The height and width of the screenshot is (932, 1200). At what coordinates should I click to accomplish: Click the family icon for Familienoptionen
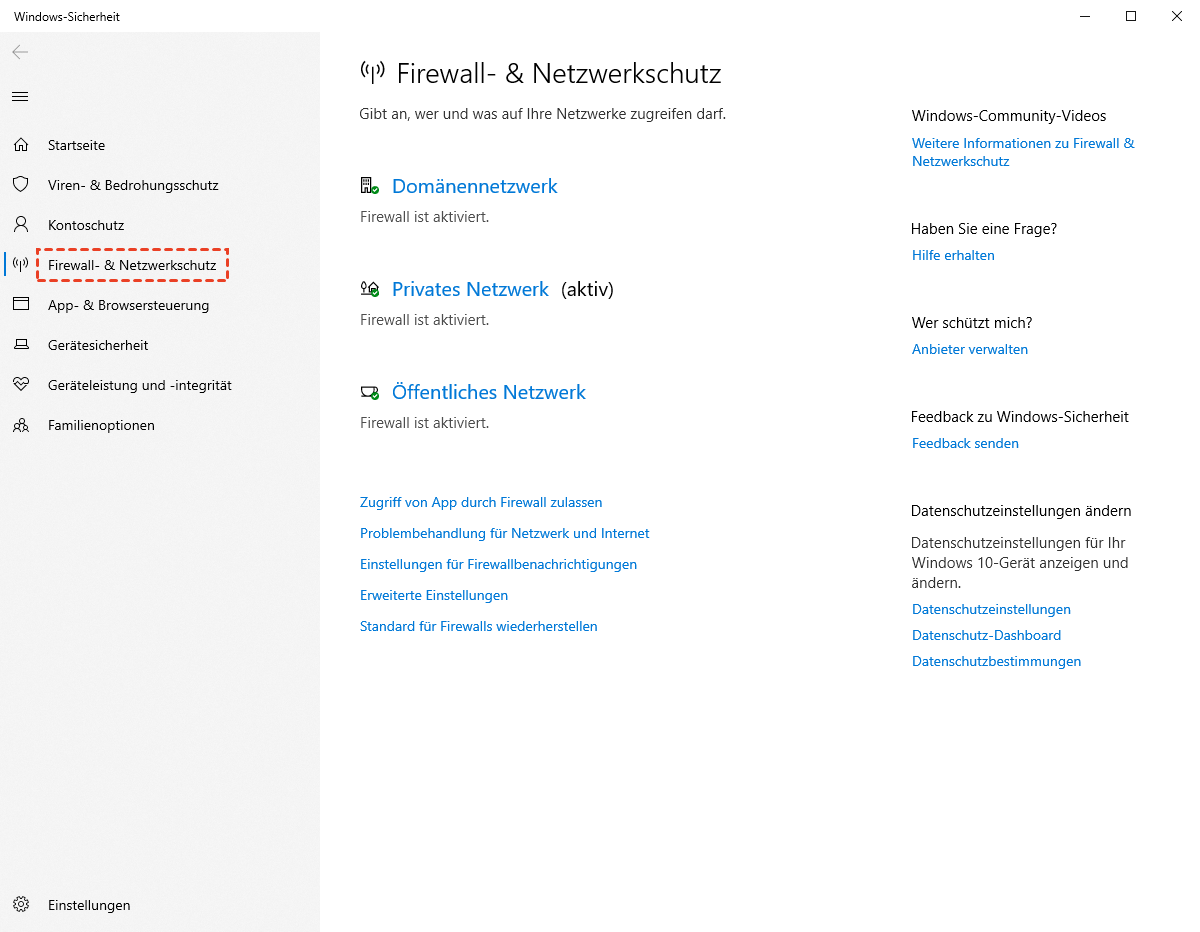[x=20, y=425]
